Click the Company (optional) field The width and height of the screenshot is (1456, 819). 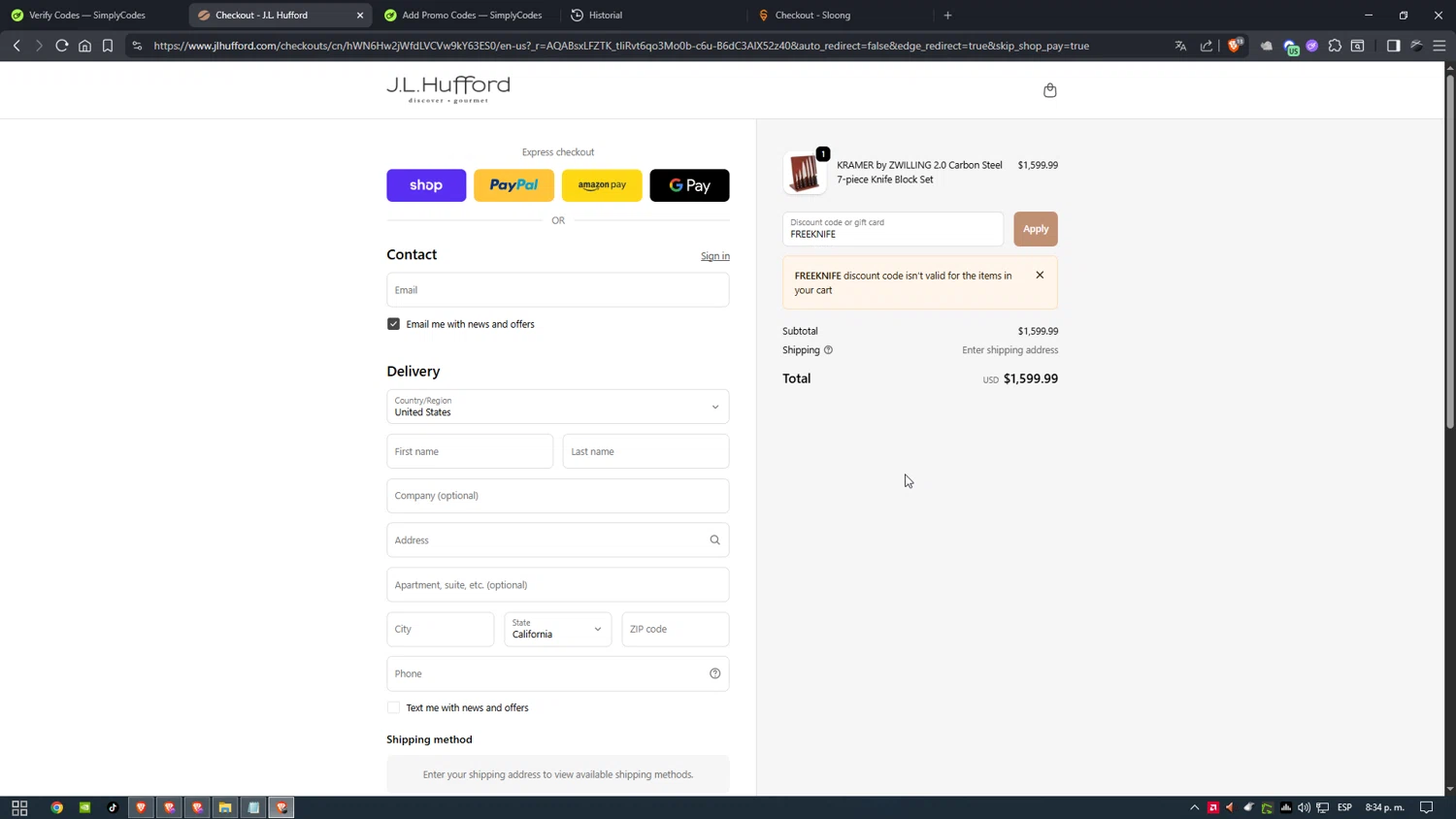coord(557,496)
